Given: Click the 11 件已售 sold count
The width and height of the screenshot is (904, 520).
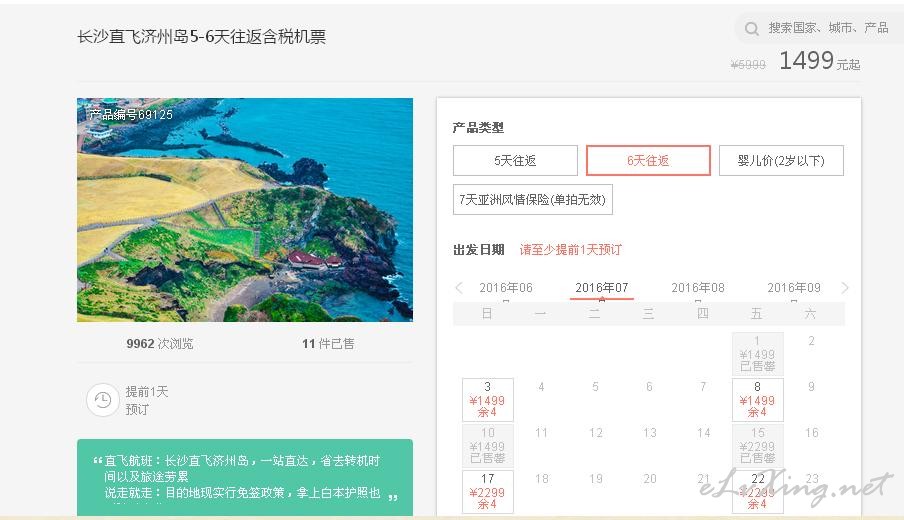Looking at the screenshot, I should point(328,344).
